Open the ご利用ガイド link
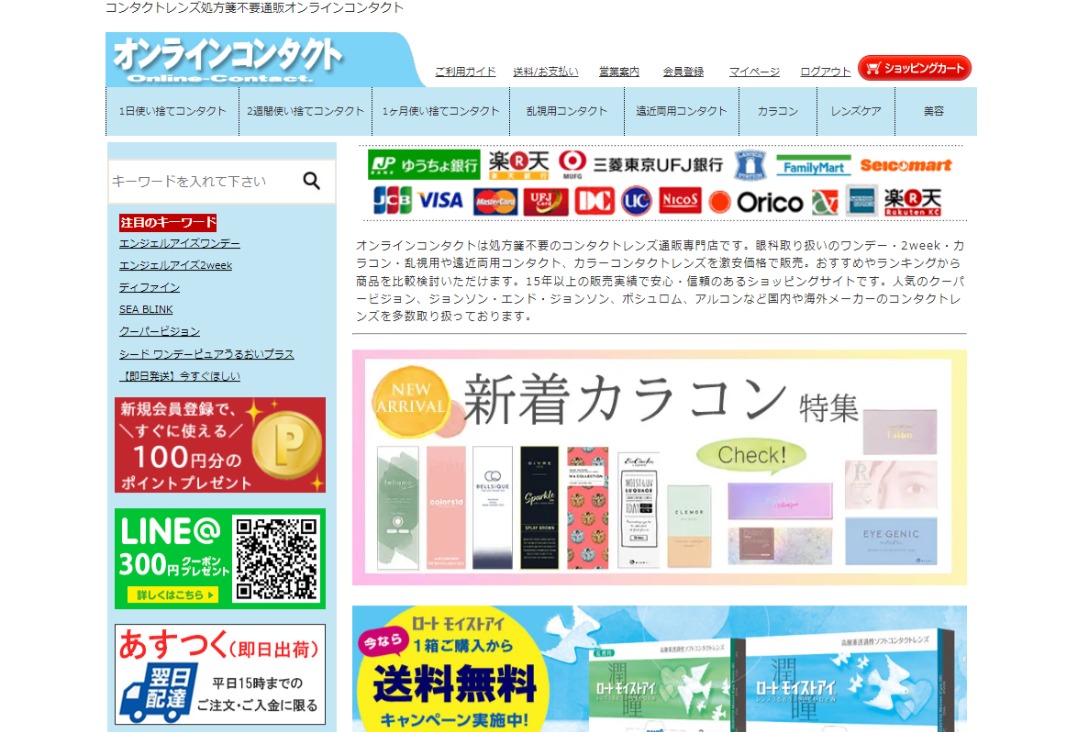The image size is (1089, 732). [465, 72]
